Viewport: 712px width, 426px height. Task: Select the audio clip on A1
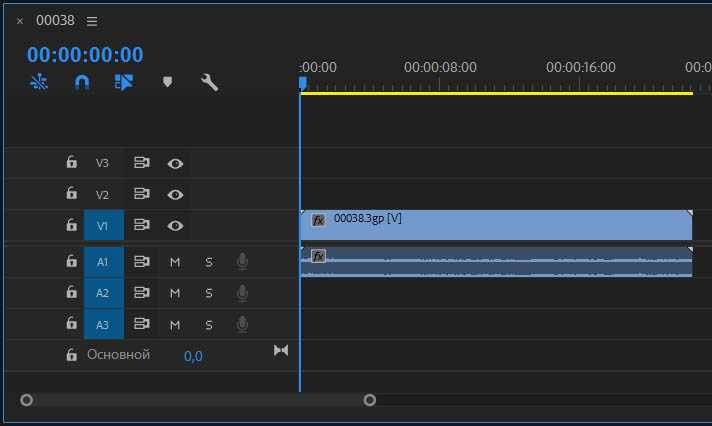[x=496, y=262]
